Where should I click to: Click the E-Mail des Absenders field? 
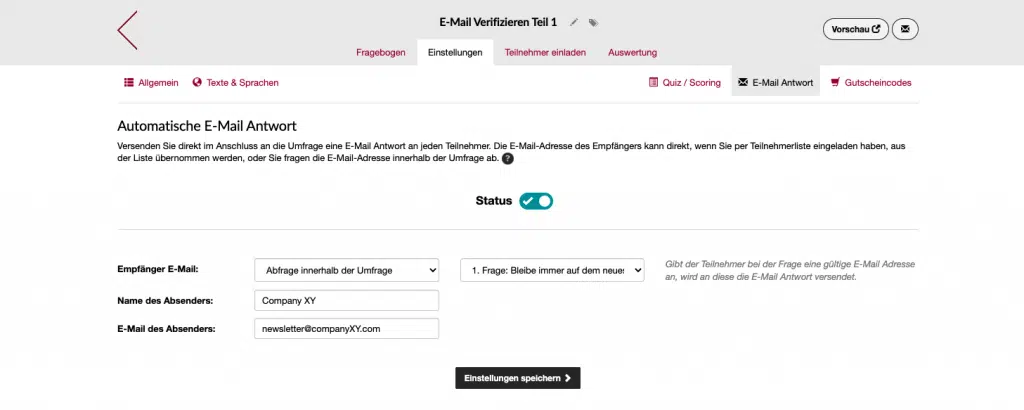pyautogui.click(x=347, y=329)
